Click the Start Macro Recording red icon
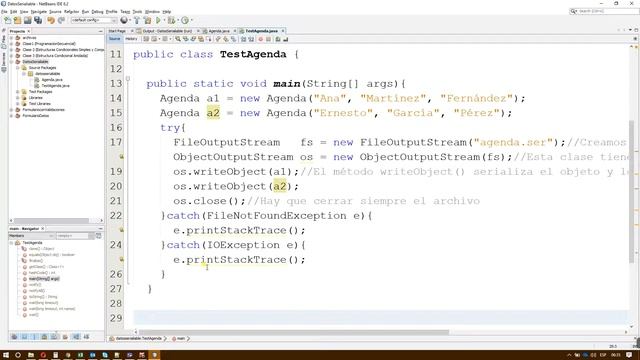The width and height of the screenshot is (640, 360). (260, 39)
